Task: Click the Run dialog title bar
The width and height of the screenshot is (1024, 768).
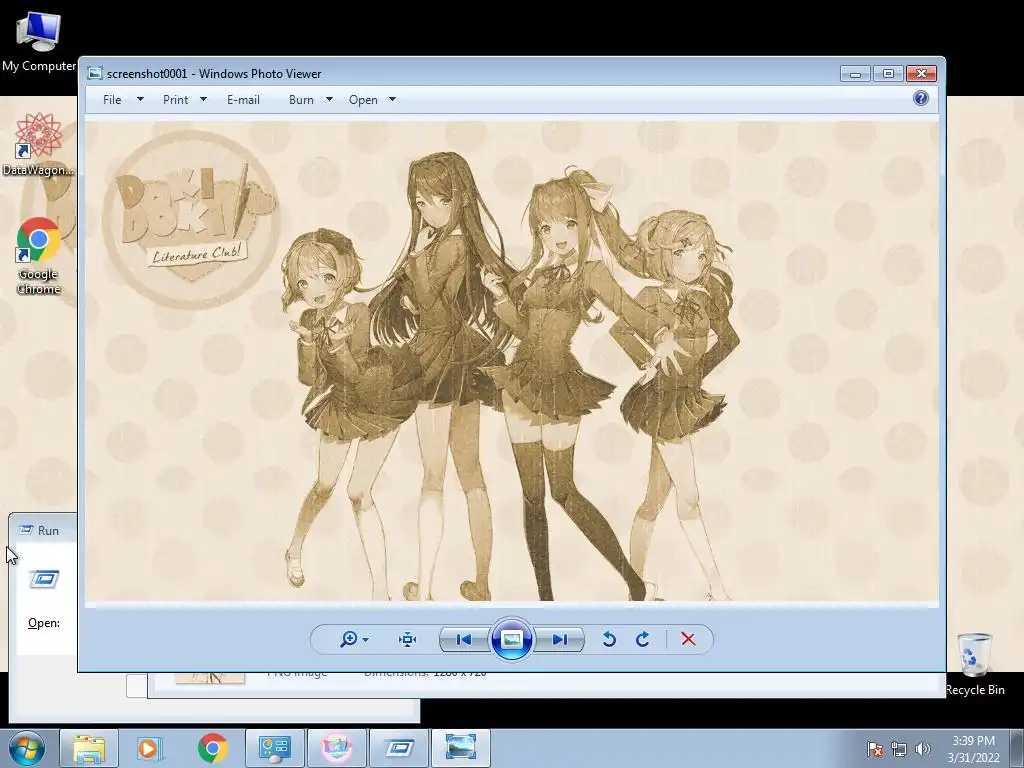Action: (43, 530)
